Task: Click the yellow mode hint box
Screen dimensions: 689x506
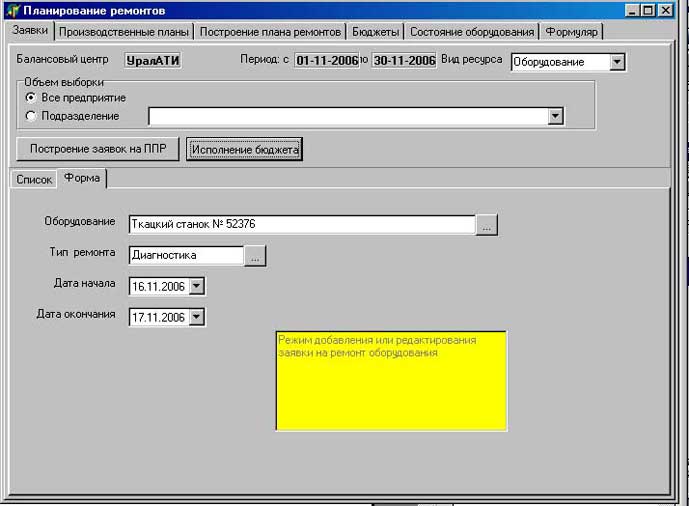Action: point(391,381)
